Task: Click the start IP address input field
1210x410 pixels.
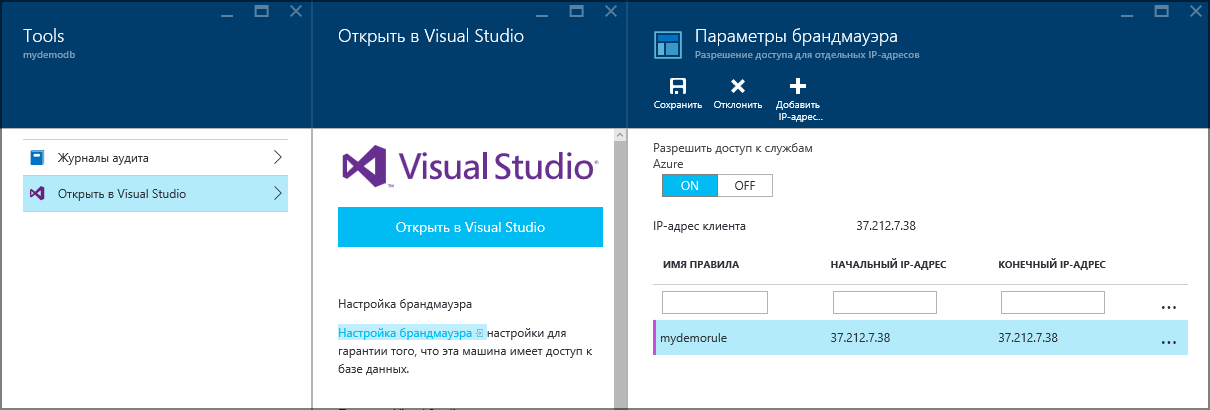Action: (x=884, y=302)
